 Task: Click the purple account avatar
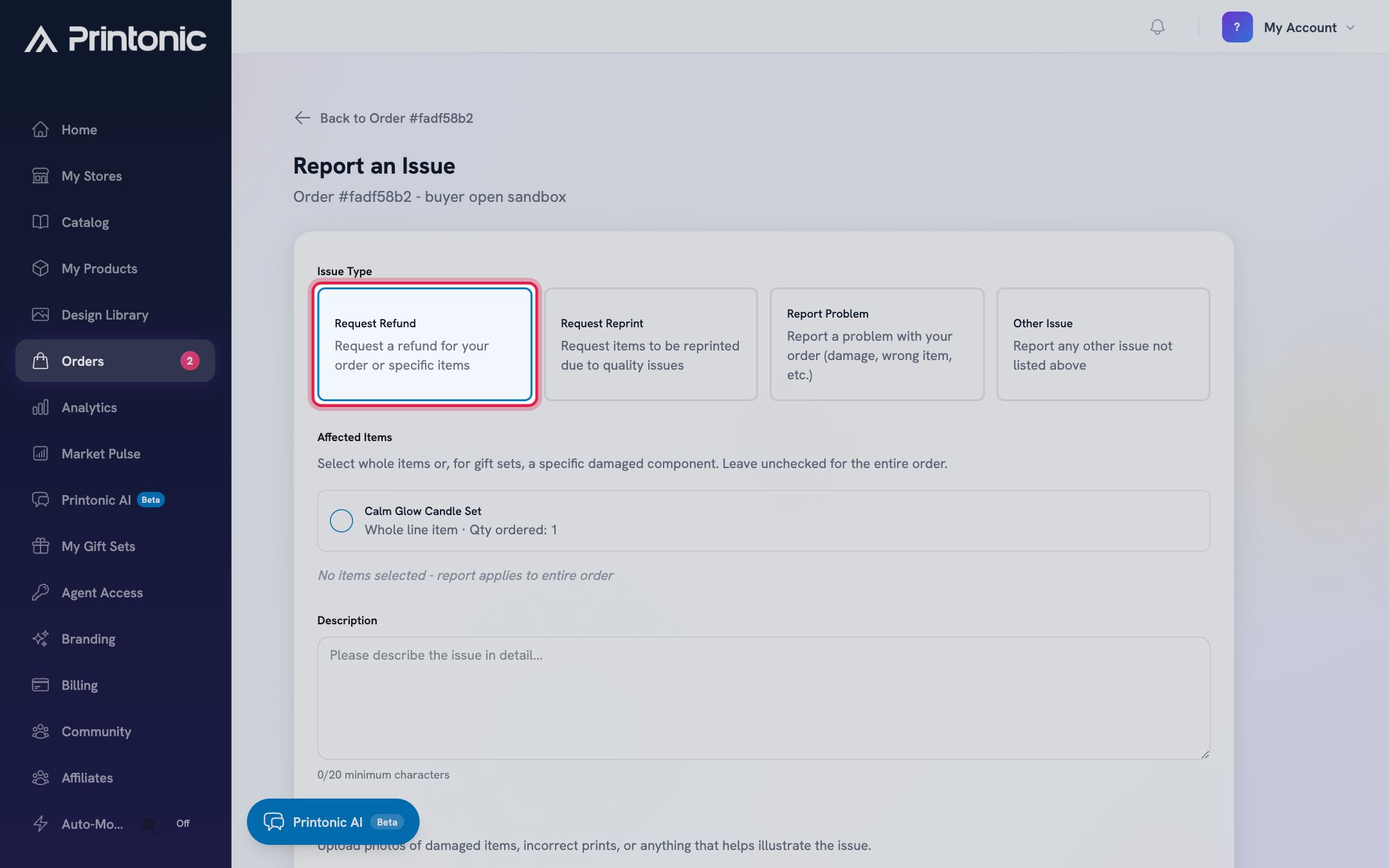(1237, 27)
